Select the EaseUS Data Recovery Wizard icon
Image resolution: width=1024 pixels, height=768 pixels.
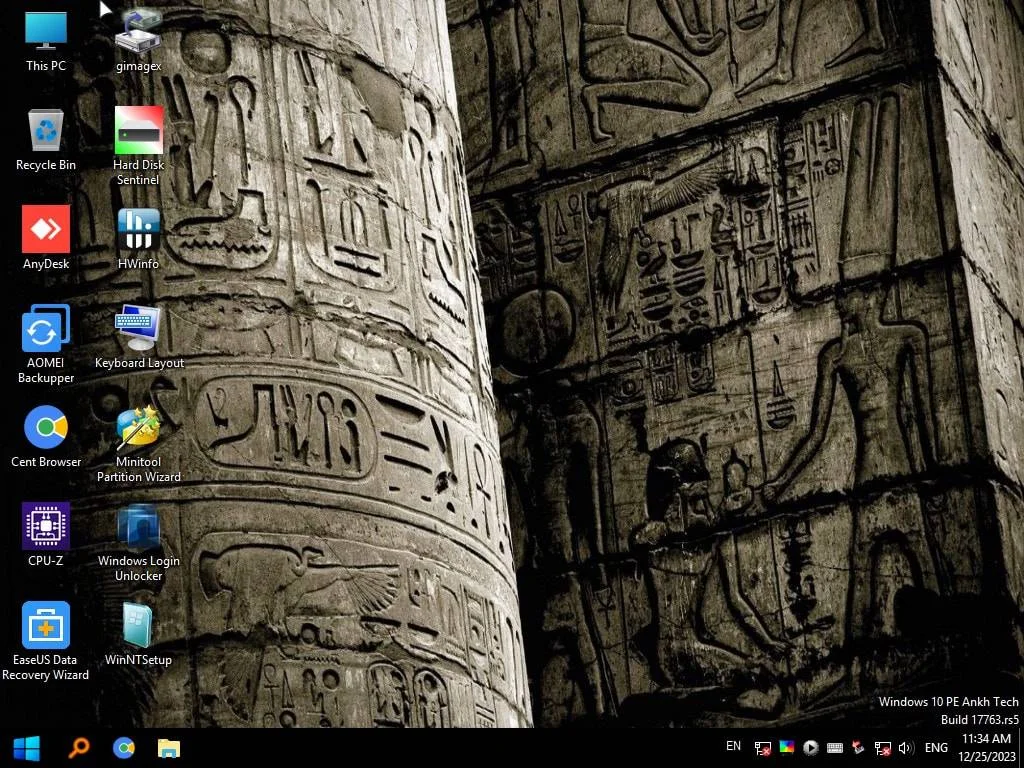(x=46, y=641)
